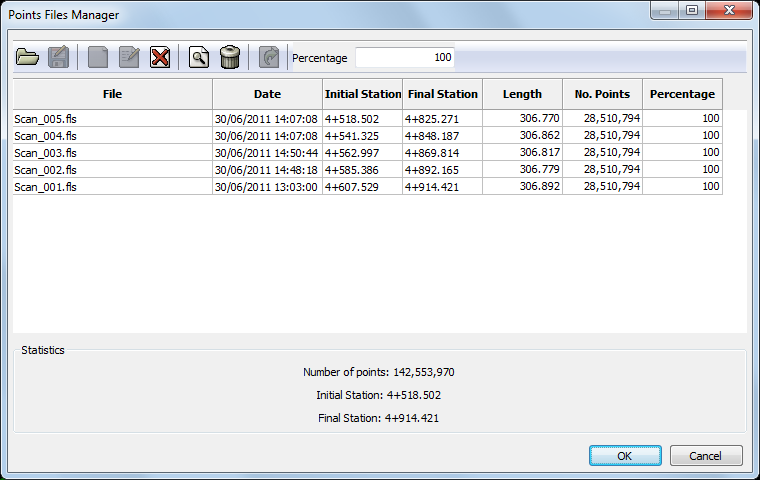Select the Scan_001.fls file entry
This screenshot has width=760, height=480.
112,187
